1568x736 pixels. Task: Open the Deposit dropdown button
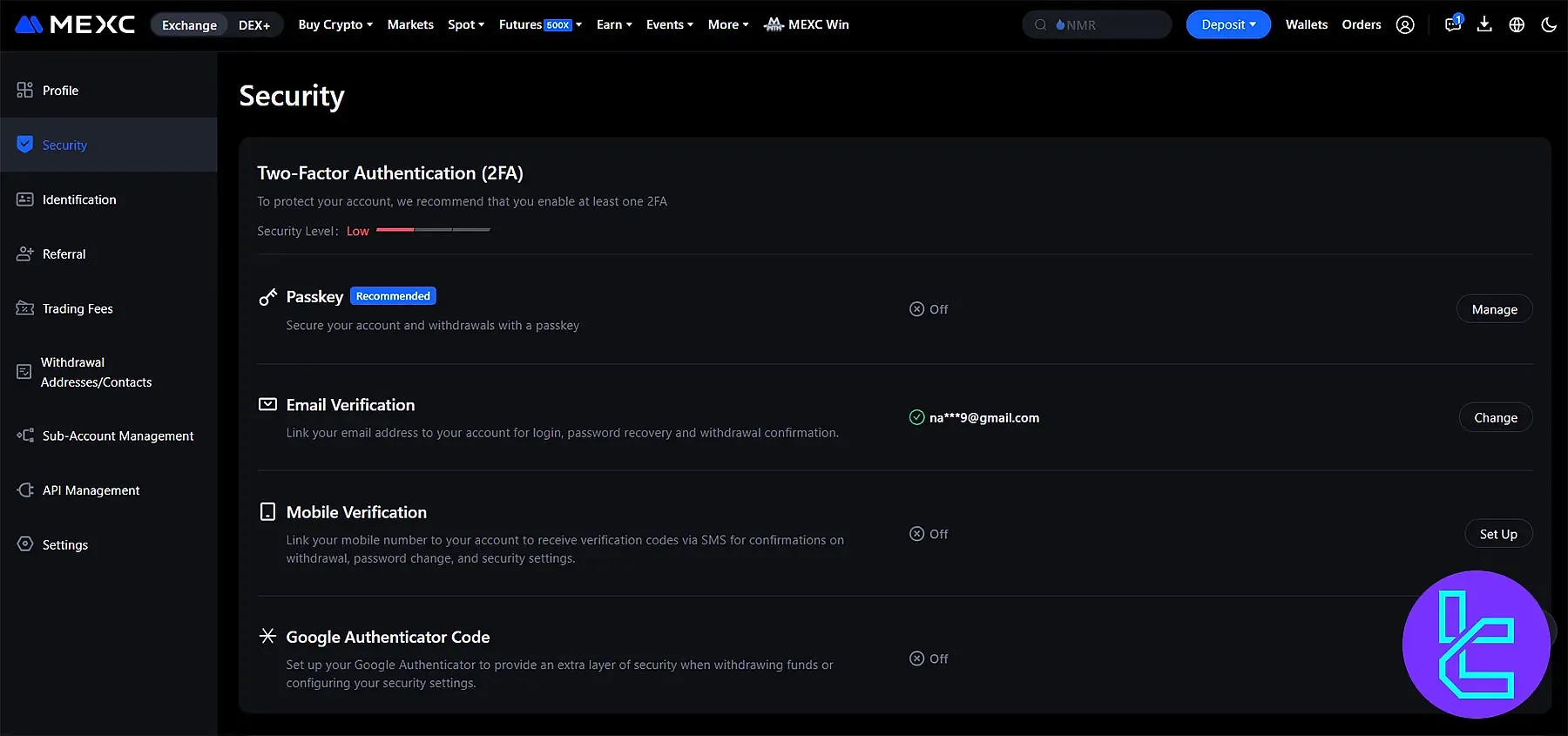pyautogui.click(x=1227, y=24)
